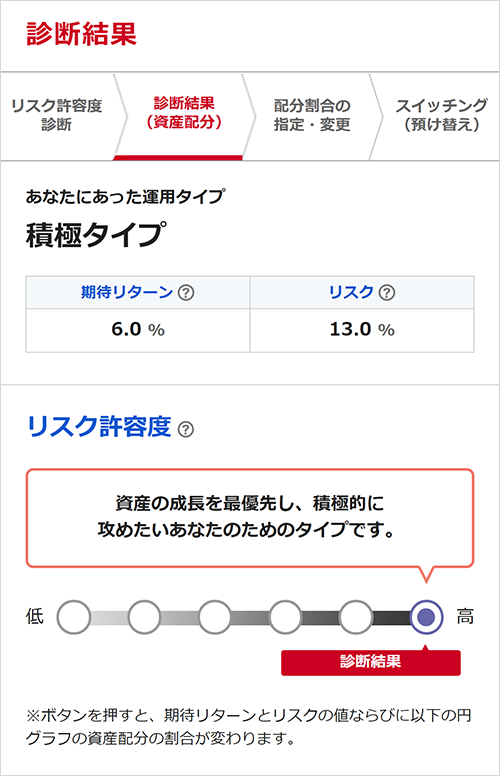The width and height of the screenshot is (500, 776).
Task: Select the second risk tolerance level circle
Action: [x=144, y=617]
